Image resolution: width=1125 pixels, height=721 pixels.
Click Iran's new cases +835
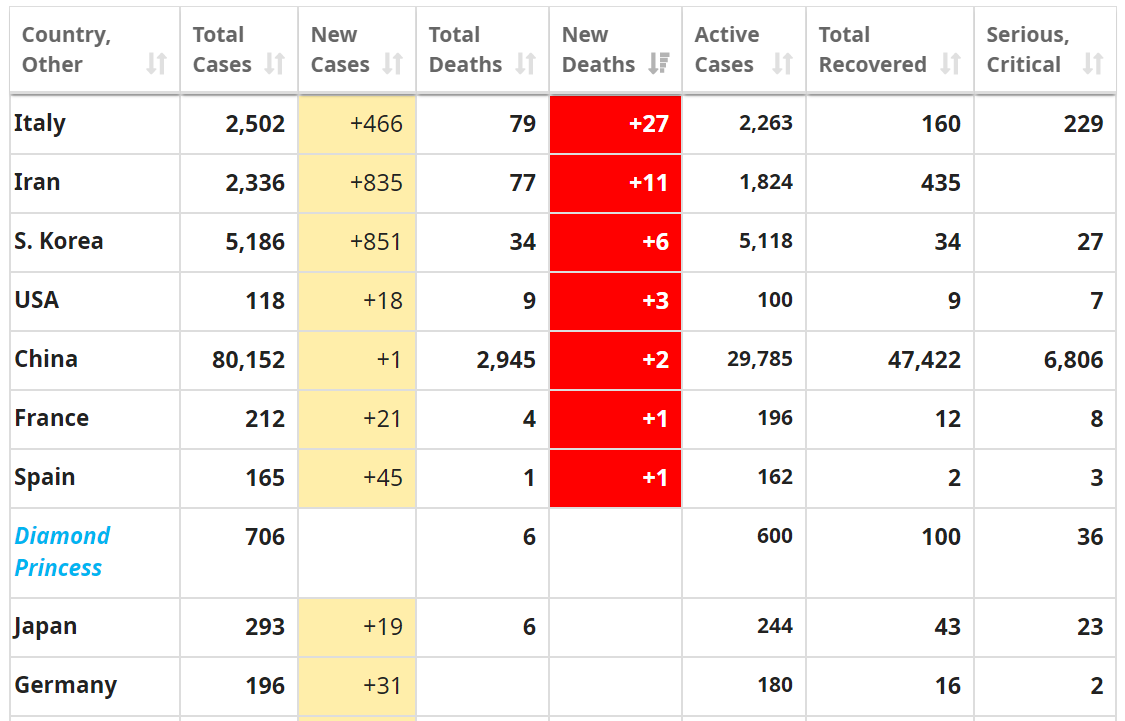tap(376, 183)
